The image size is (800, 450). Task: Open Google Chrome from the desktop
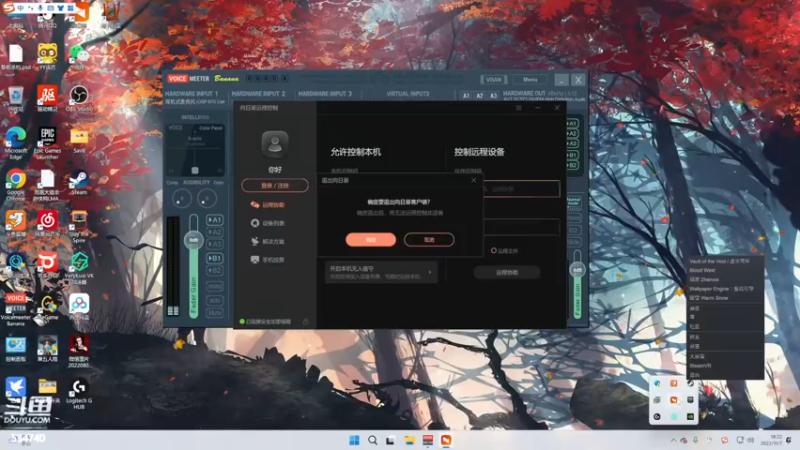pos(16,184)
